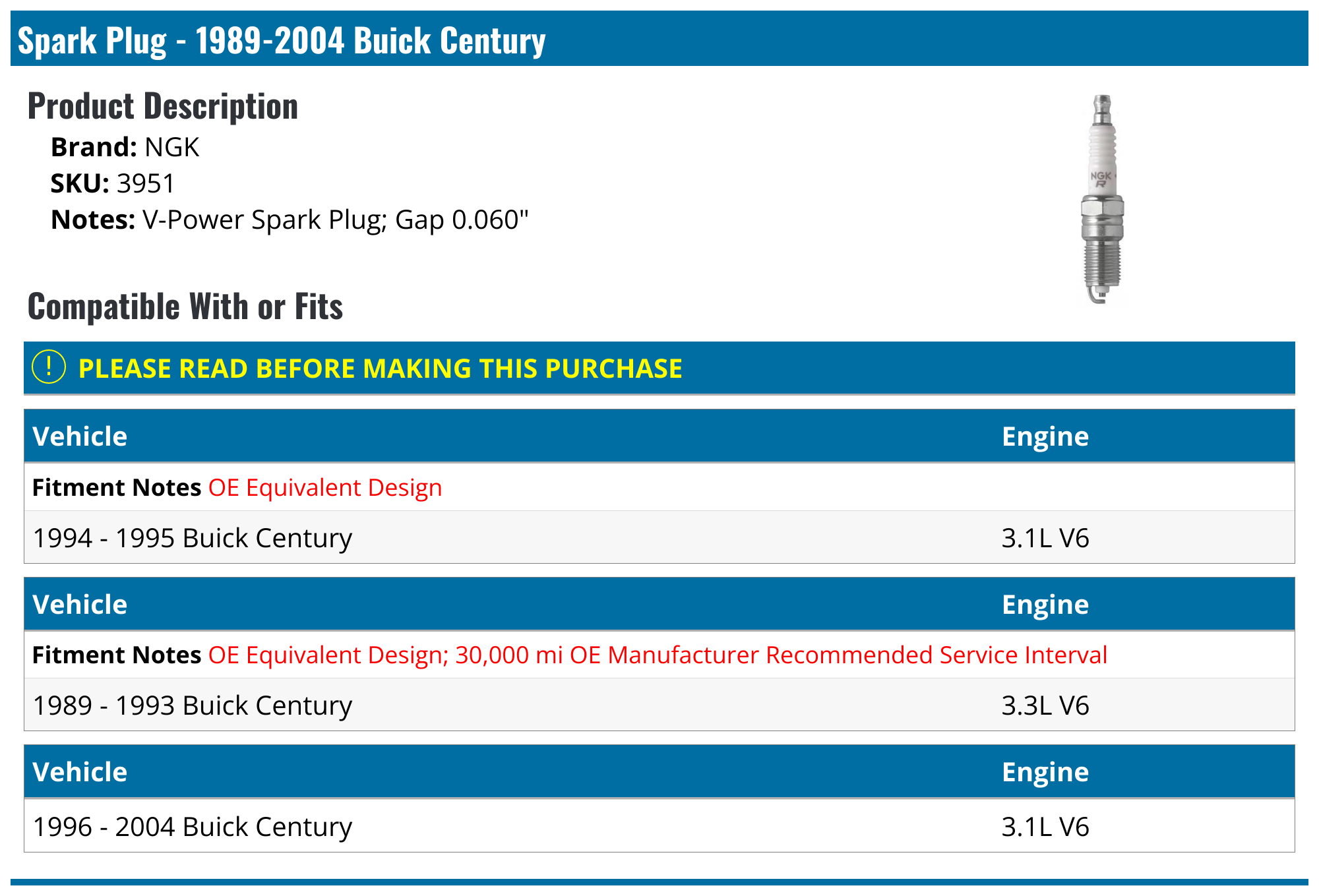Click the 3.1L V6 engine for 1994 - 1995
Image resolution: width=1319 pixels, height=896 pixels.
pos(1045,538)
